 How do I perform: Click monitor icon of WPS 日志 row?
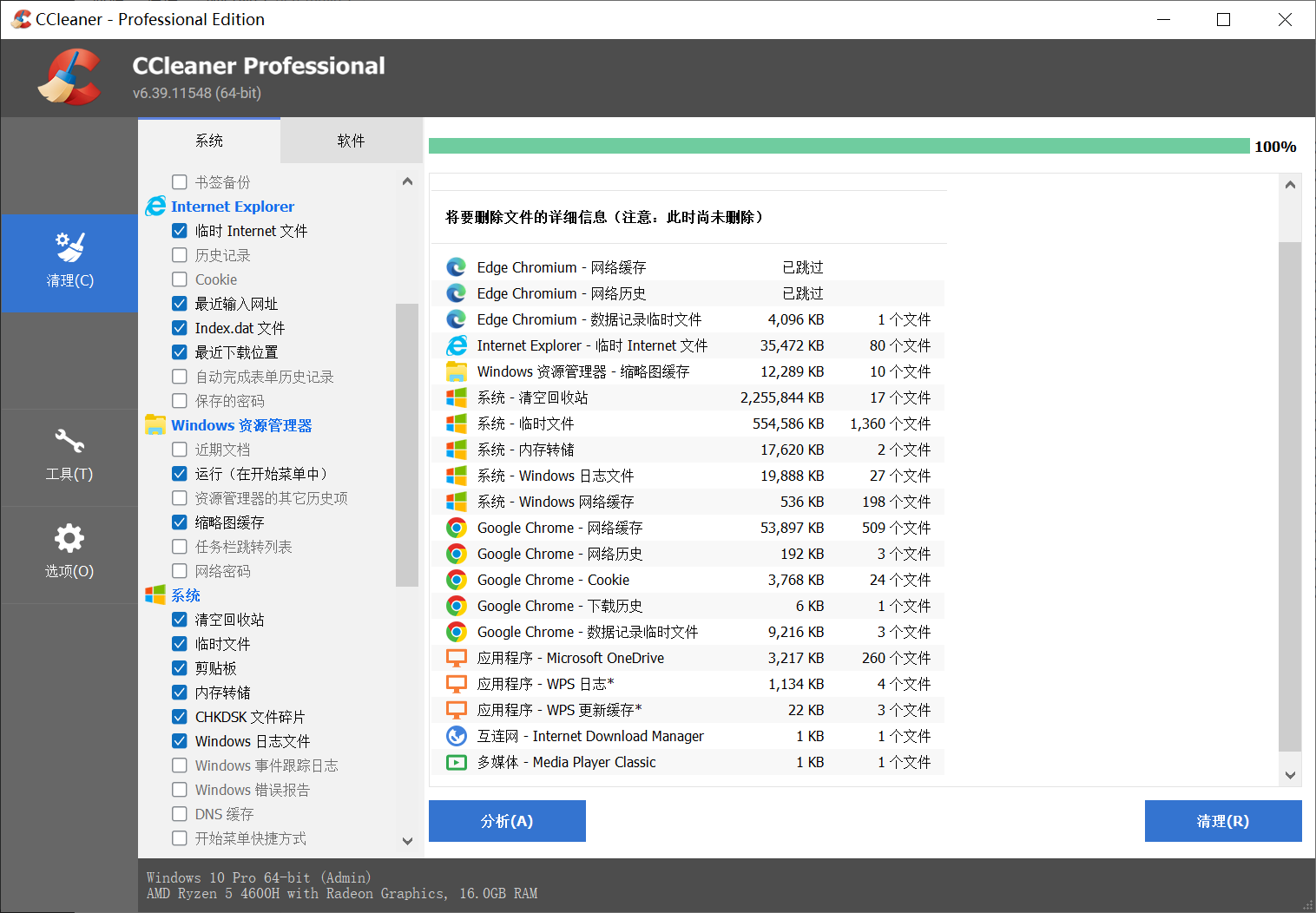[x=457, y=684]
